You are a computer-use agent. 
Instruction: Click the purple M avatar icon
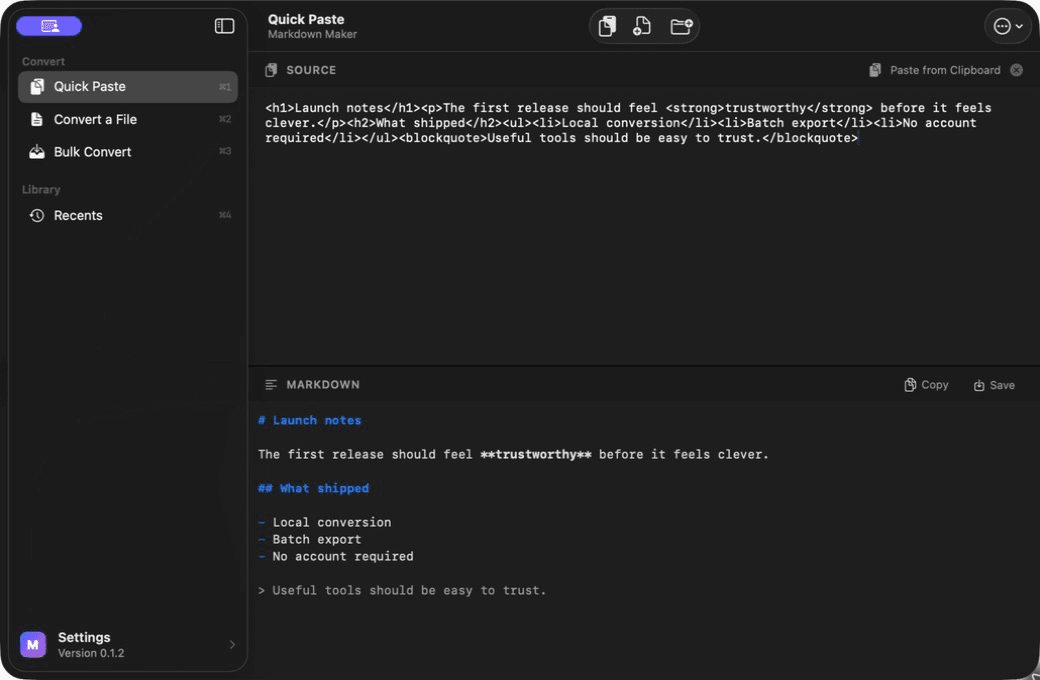[32, 645]
